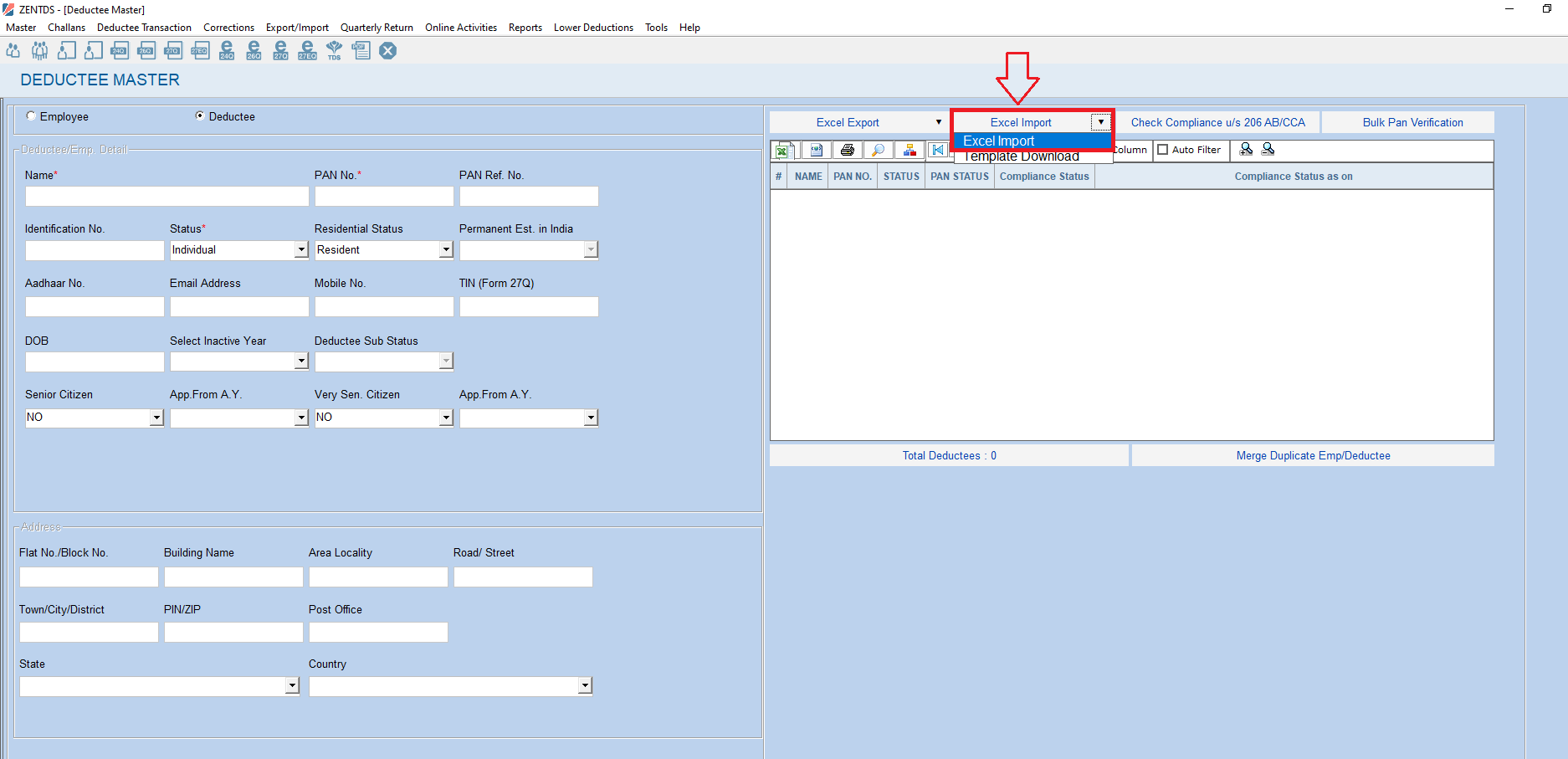Viewport: 1568px width, 759px height.
Task: Open the Corrections menu
Action: 228,28
